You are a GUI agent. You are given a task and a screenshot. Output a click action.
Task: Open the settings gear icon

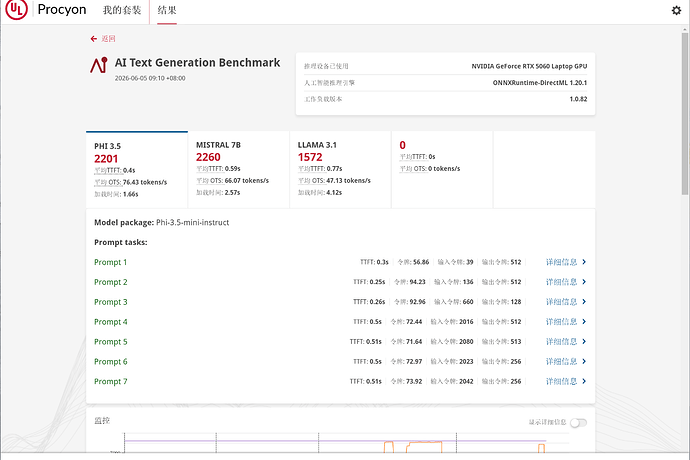tap(676, 10)
